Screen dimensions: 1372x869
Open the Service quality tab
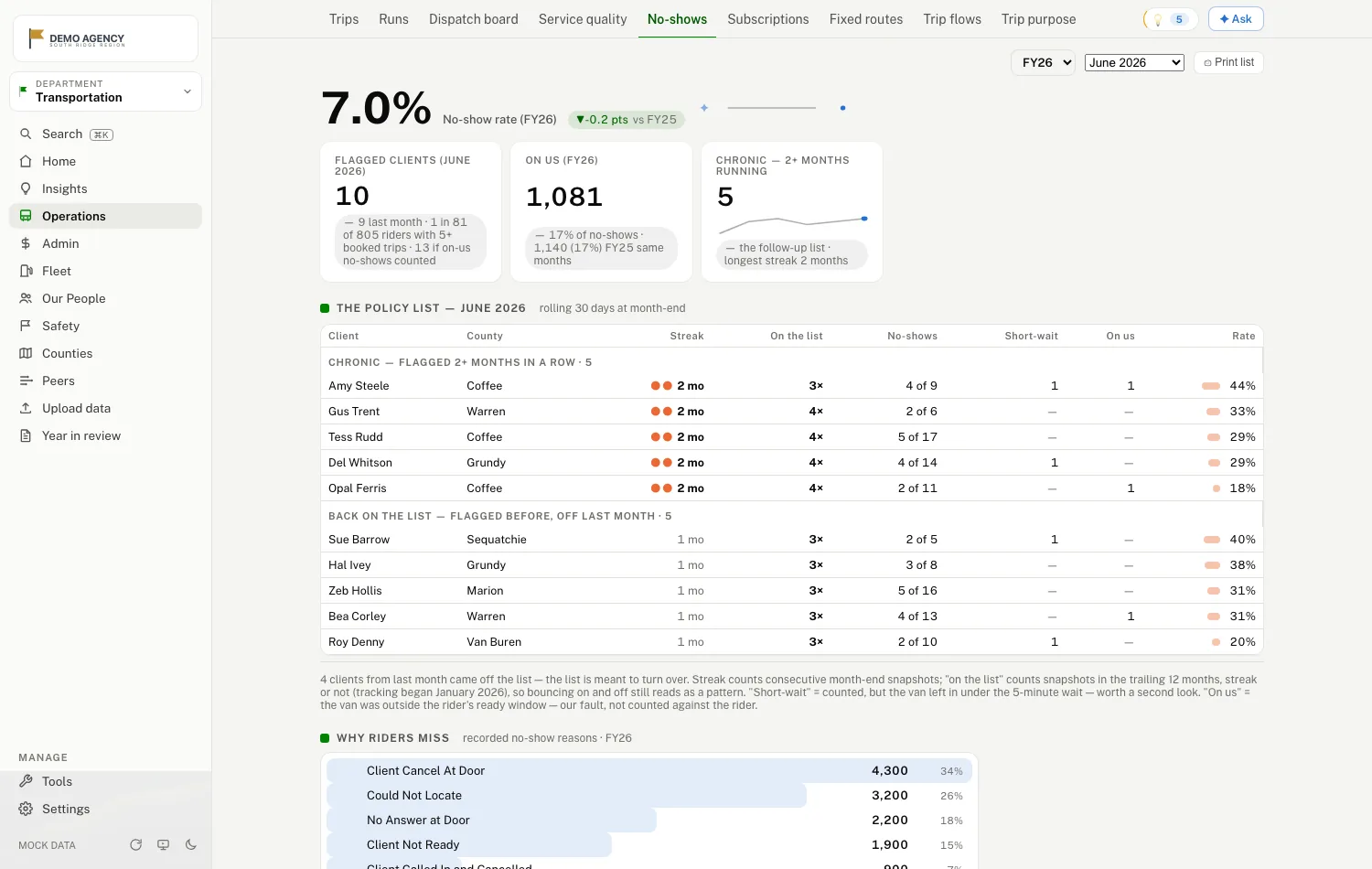pyautogui.click(x=583, y=19)
